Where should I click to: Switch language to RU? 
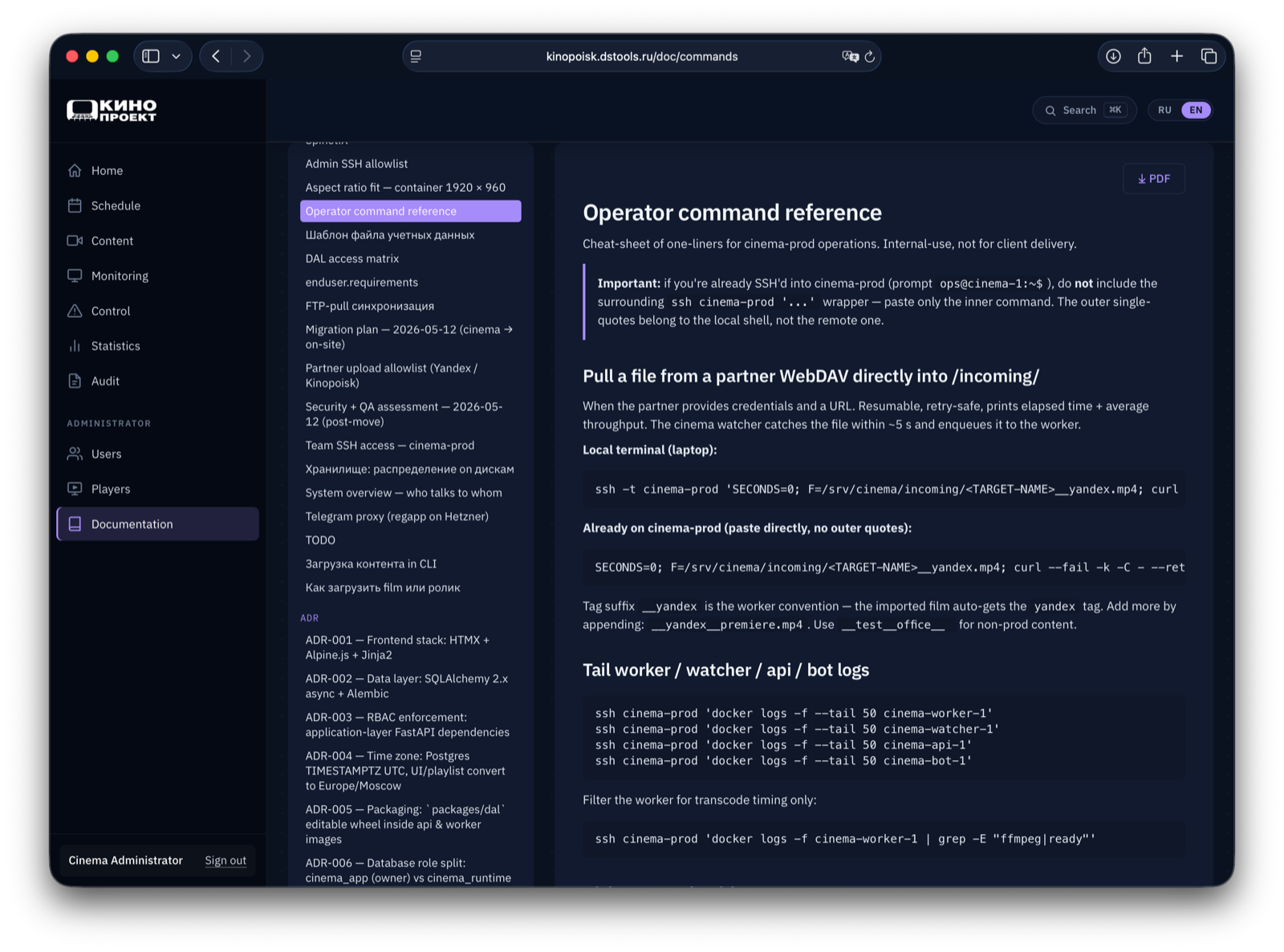point(1164,110)
